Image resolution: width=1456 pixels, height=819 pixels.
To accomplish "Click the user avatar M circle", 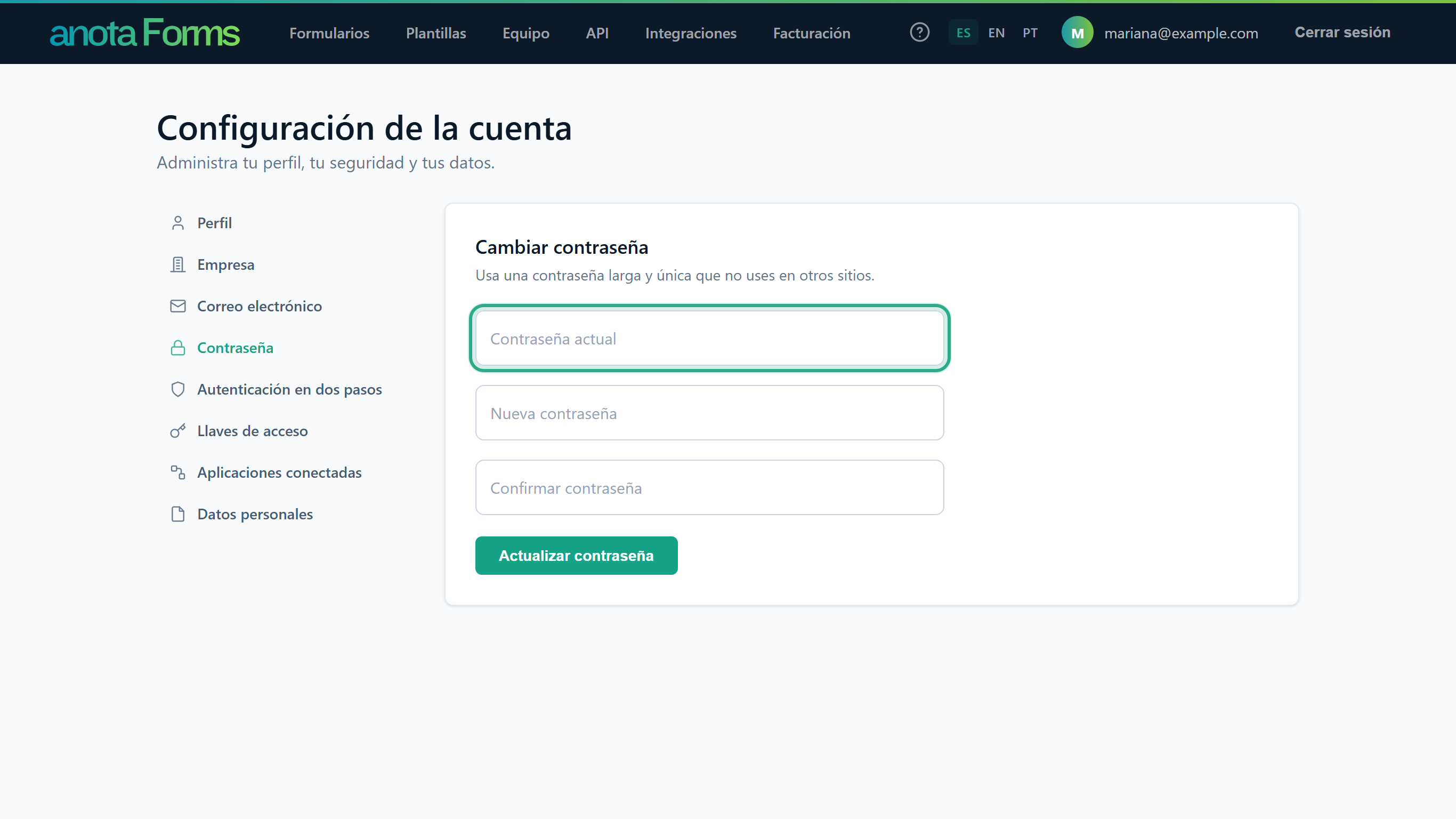I will [x=1077, y=32].
